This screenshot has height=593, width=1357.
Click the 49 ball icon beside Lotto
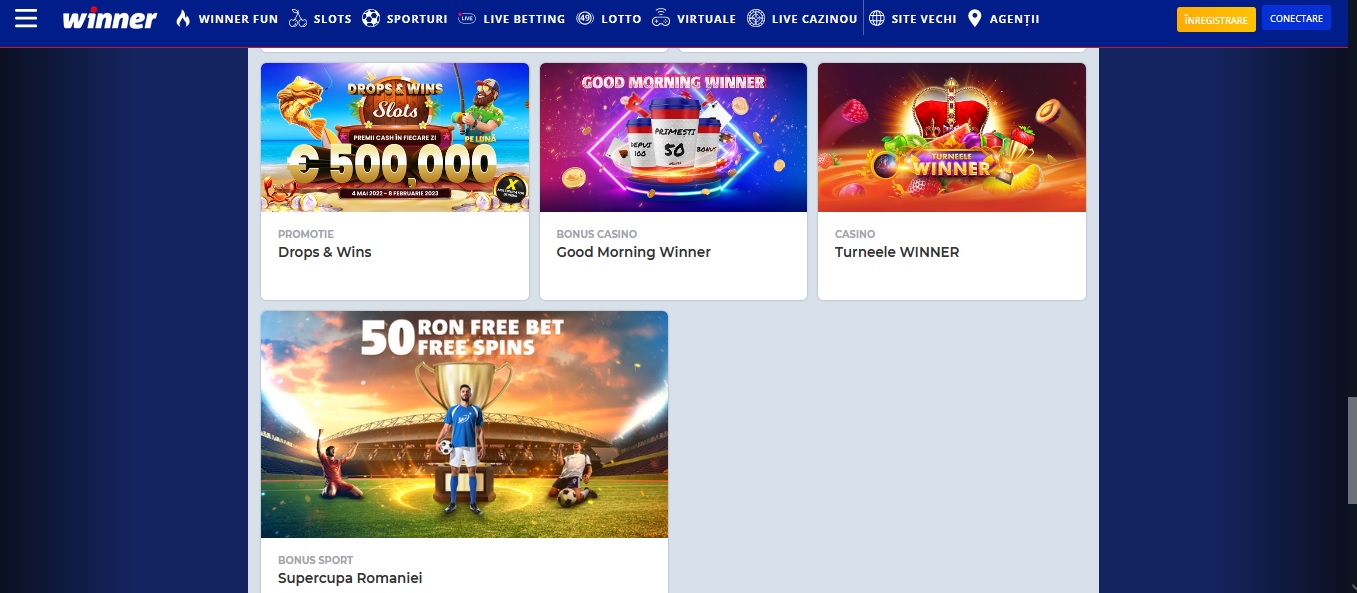[x=585, y=18]
